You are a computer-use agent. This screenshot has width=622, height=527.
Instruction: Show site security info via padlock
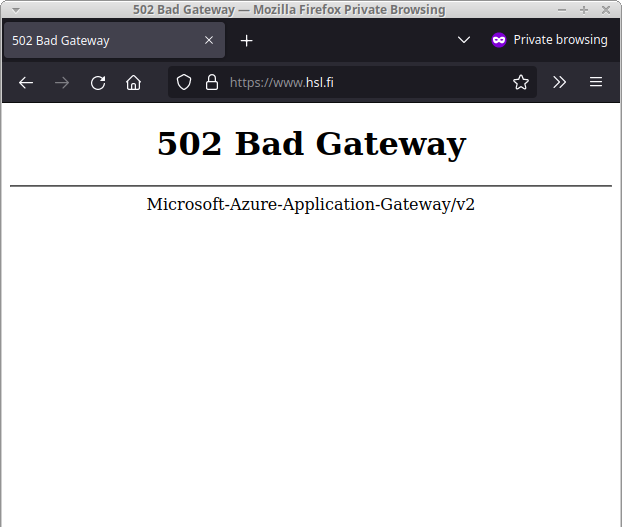tap(212, 82)
